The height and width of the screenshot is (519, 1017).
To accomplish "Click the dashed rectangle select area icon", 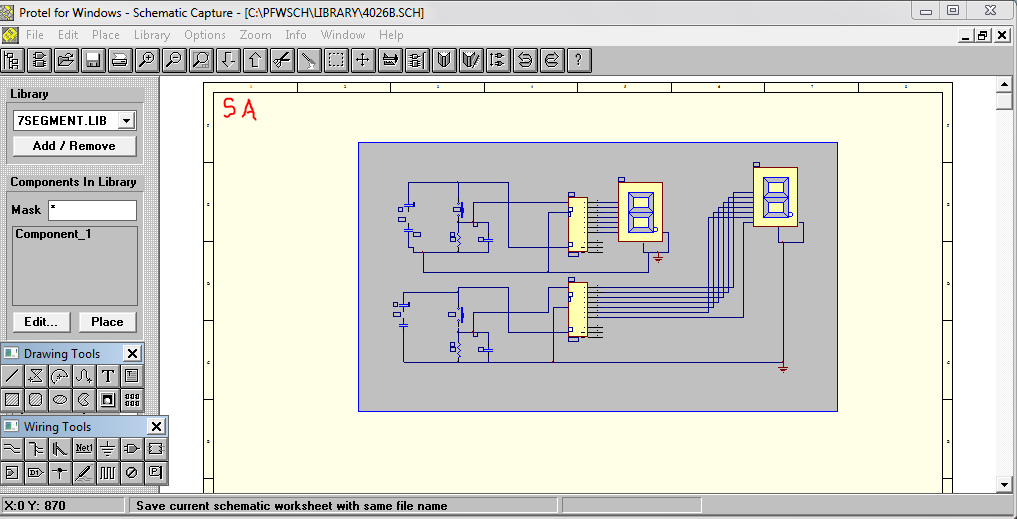I will coord(336,60).
